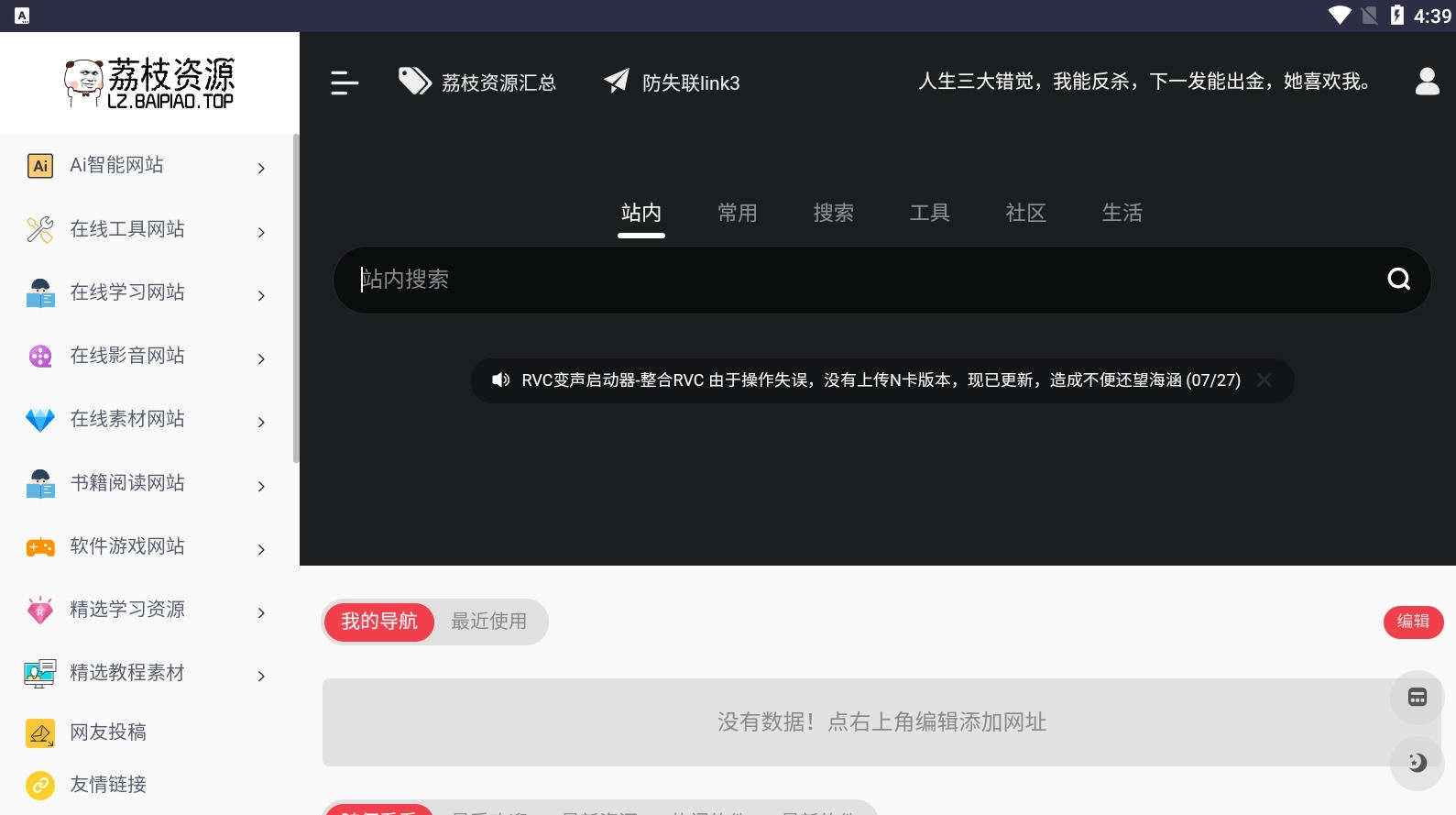This screenshot has height=815, width=1456.
Task: Switch to the 工具 search tab
Action: click(x=929, y=213)
